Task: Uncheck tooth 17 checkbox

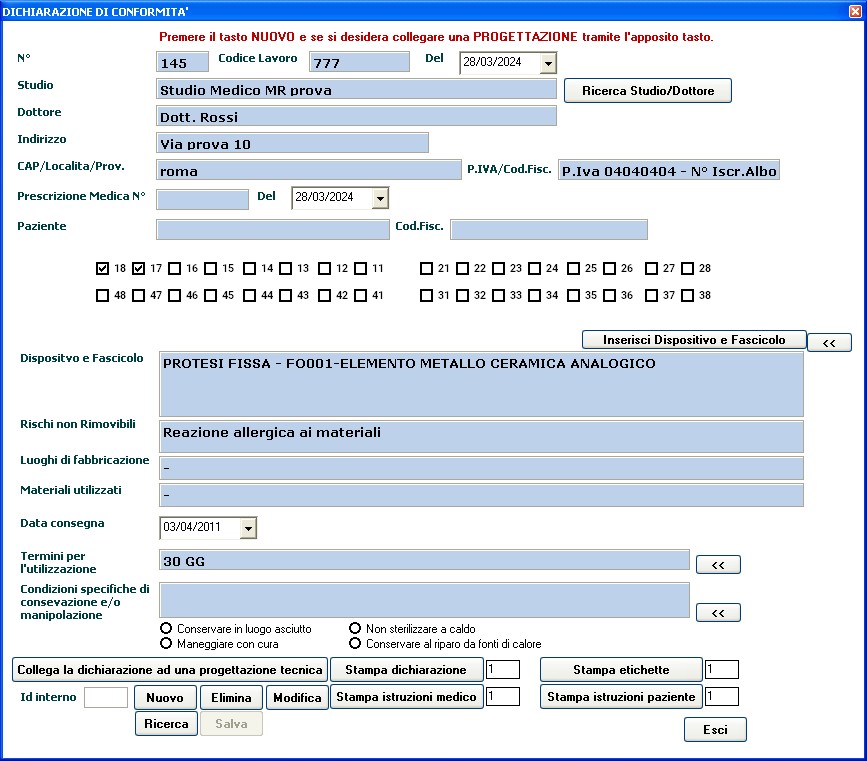Action: point(138,269)
